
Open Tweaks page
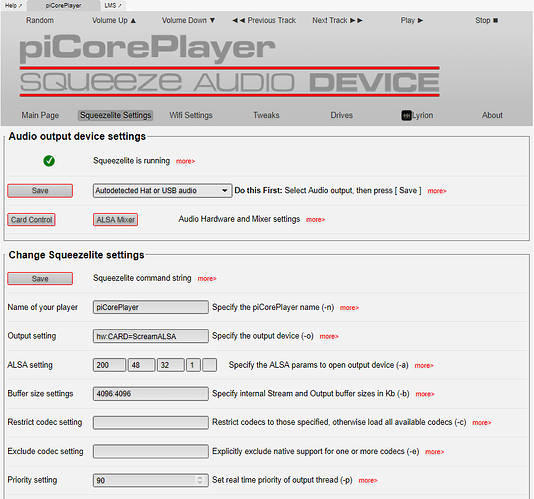[266, 115]
